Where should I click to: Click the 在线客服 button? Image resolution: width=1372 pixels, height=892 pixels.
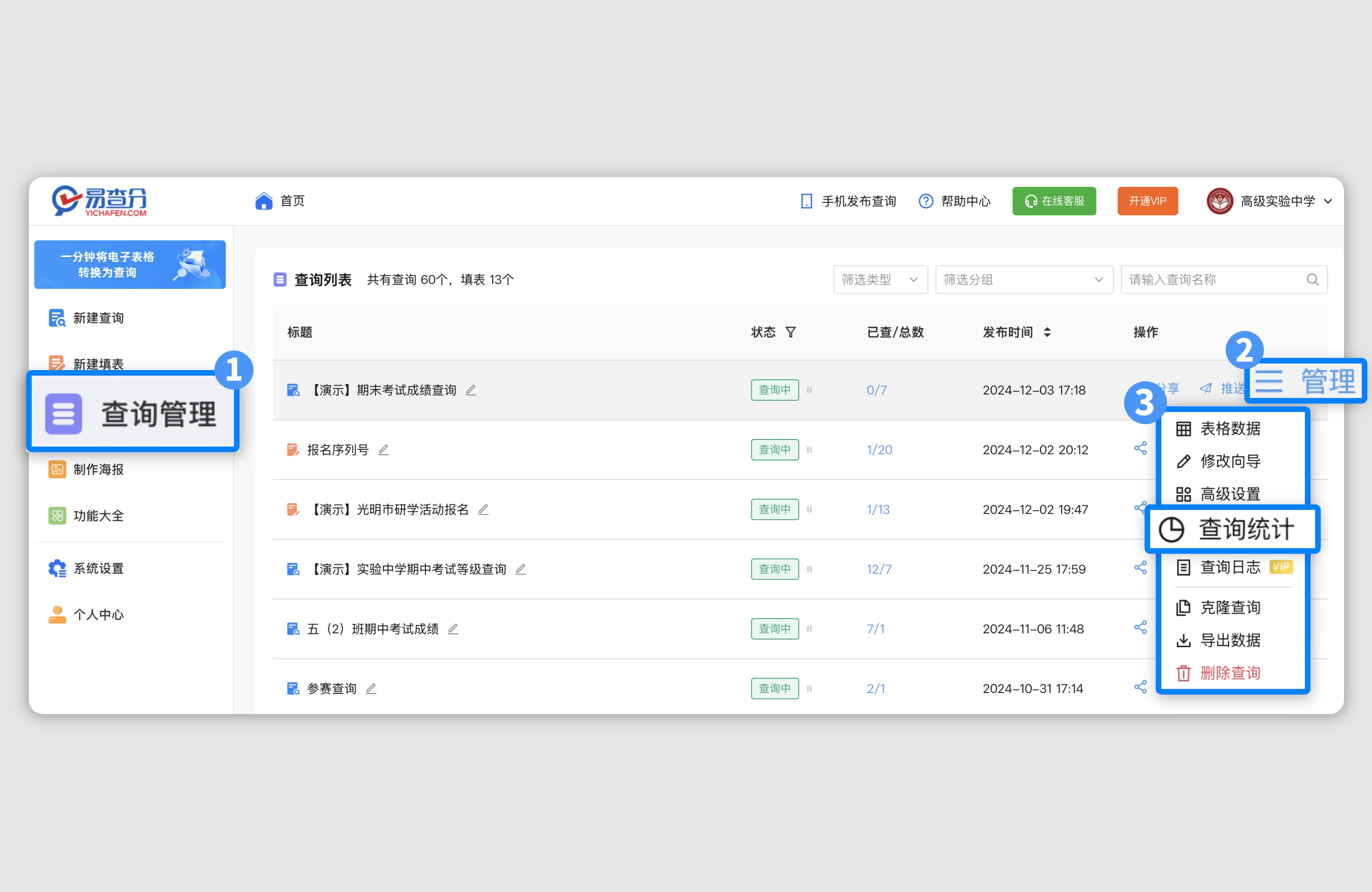tap(1054, 201)
